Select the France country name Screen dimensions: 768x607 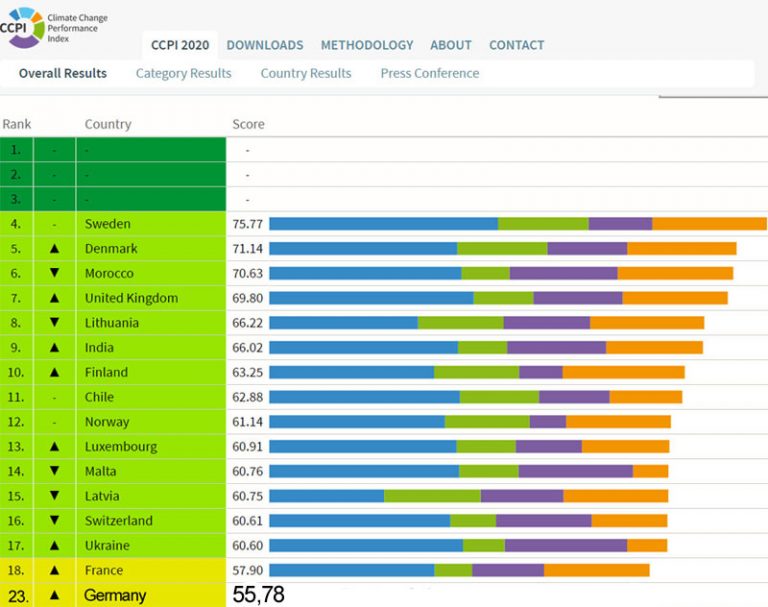[104, 570]
